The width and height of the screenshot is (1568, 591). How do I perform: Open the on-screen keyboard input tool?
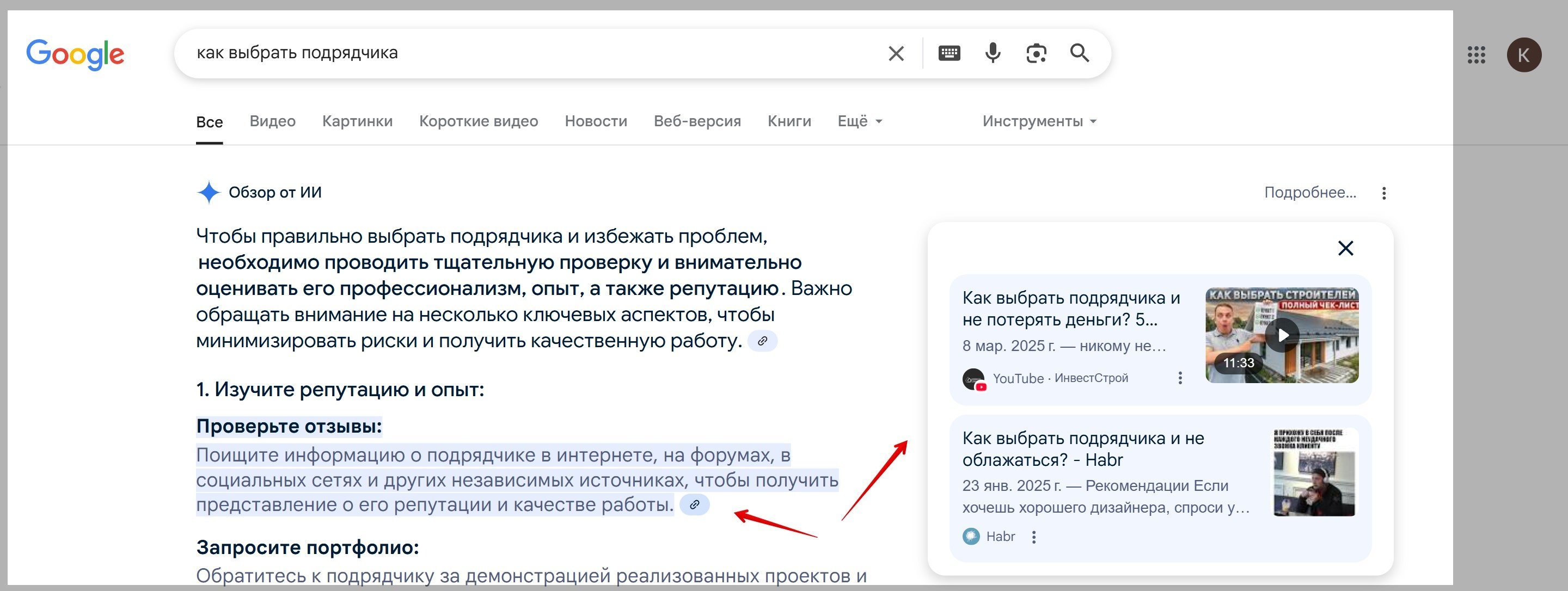(949, 53)
